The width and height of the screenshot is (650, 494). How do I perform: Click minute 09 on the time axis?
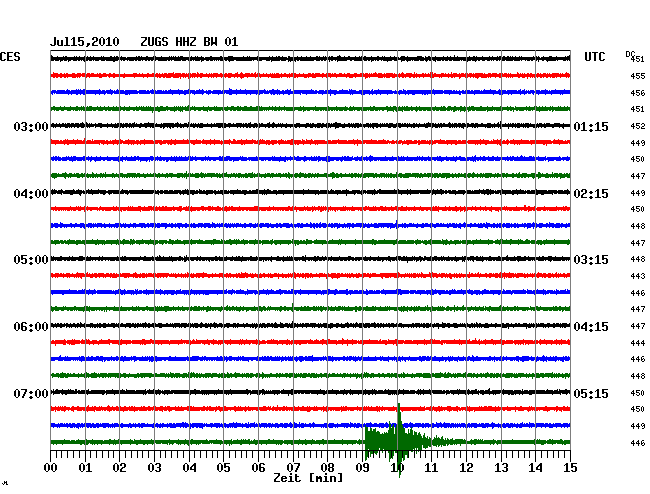362,468
